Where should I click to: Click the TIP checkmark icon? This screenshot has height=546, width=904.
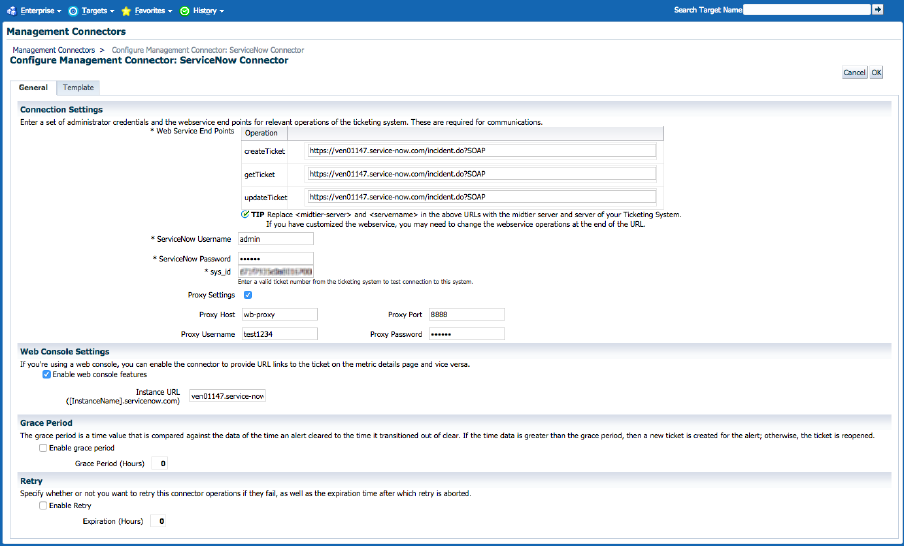click(244, 214)
